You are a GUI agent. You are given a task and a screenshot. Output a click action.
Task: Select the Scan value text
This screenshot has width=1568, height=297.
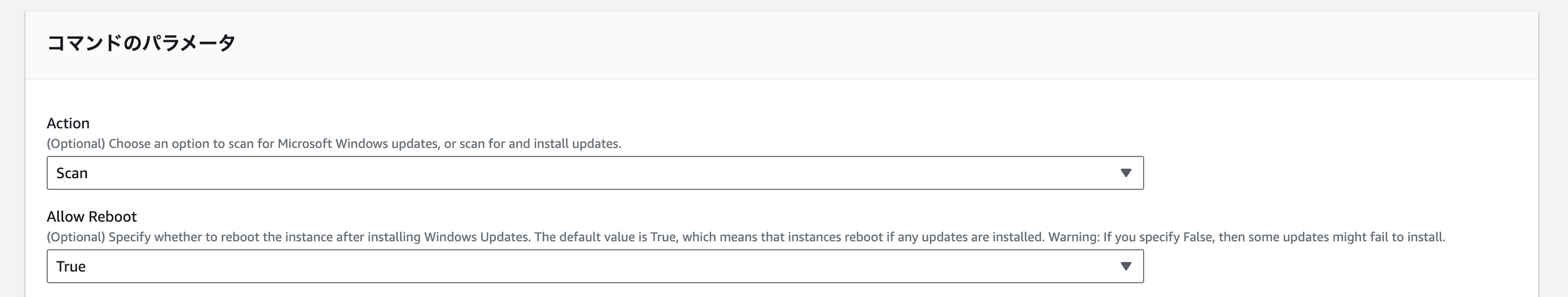click(72, 173)
